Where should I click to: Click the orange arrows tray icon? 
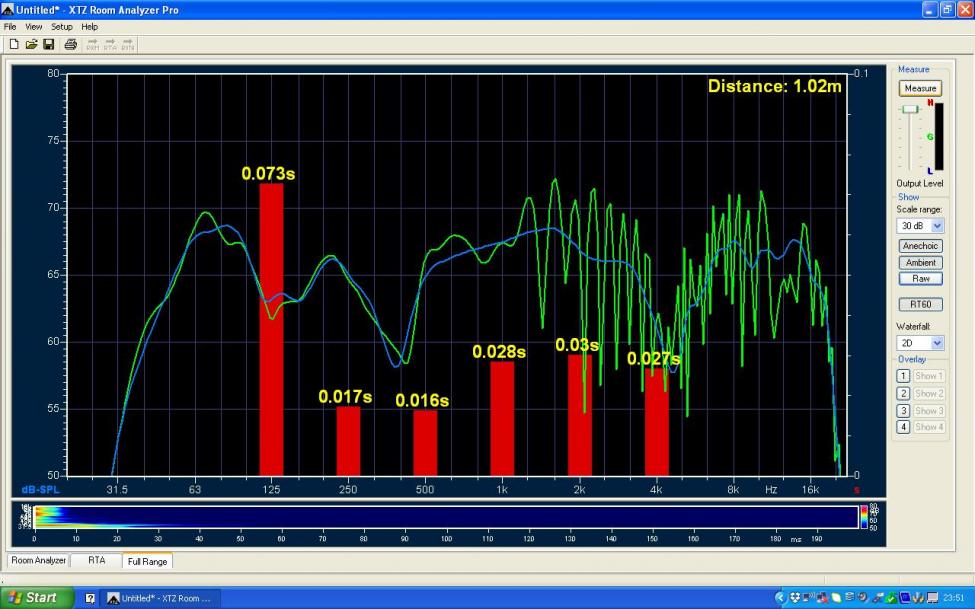(918, 598)
